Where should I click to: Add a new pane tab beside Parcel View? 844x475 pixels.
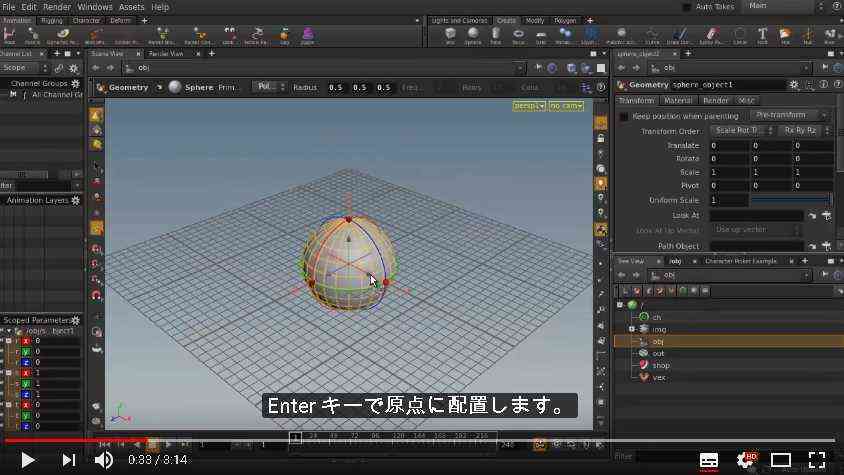[x=212, y=53]
